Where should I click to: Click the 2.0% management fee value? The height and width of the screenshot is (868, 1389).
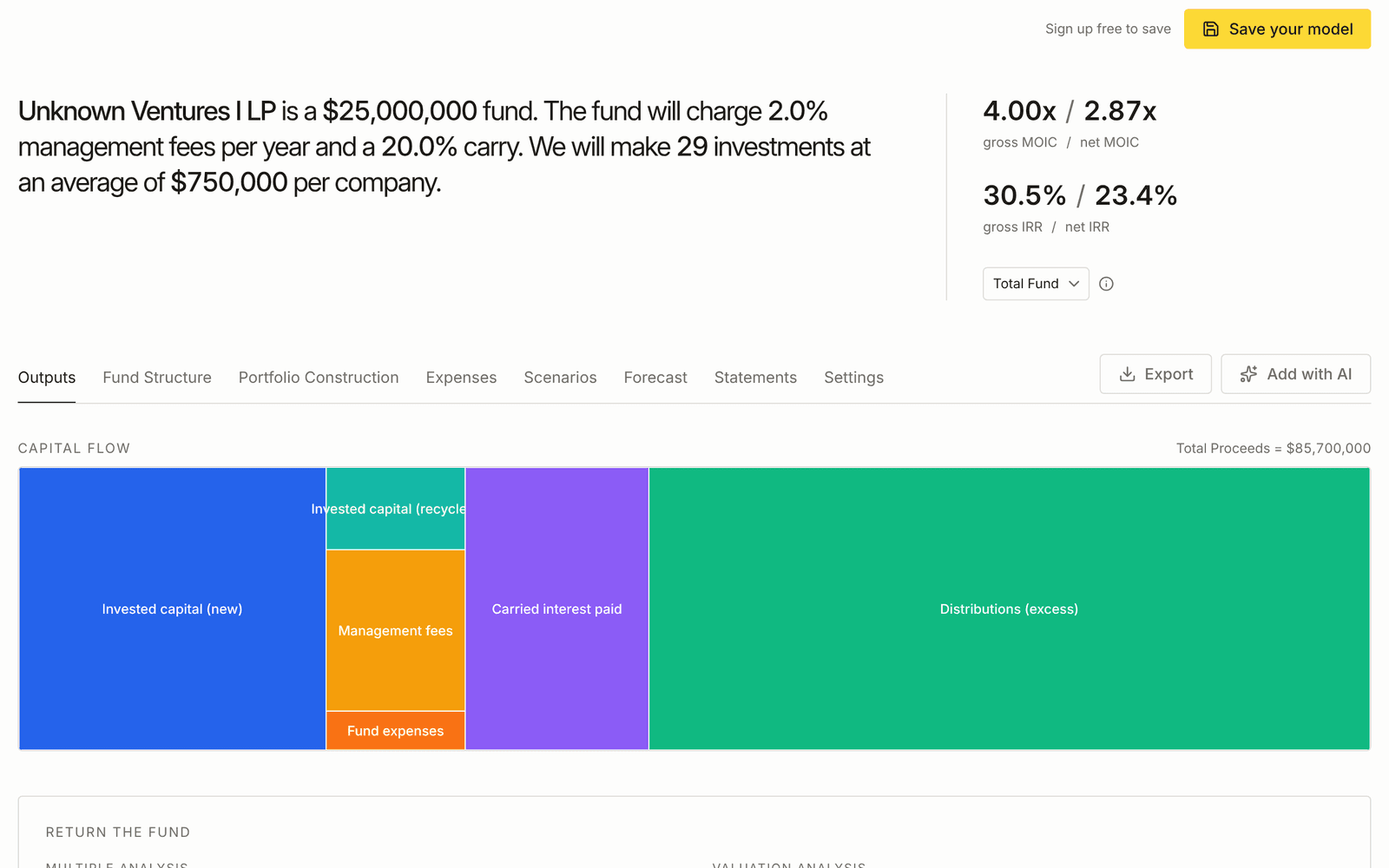pos(798,111)
